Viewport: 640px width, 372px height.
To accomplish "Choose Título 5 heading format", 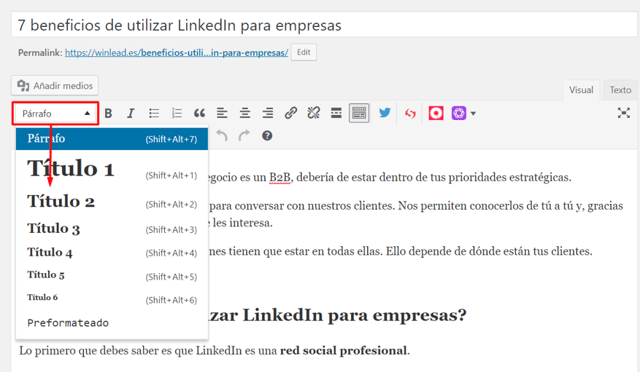I will [x=112, y=276].
